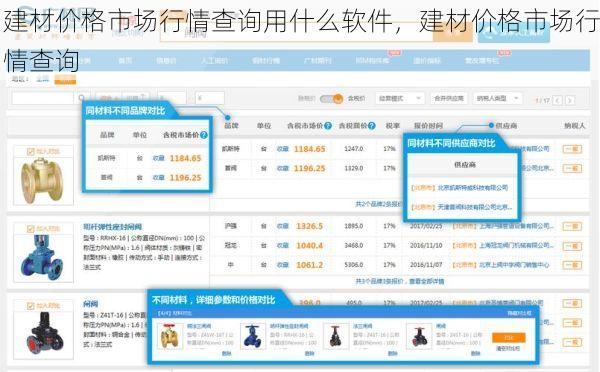This screenshot has width=600, height=372.
Task: Open the 结算模式 dropdown
Action: click(400, 99)
